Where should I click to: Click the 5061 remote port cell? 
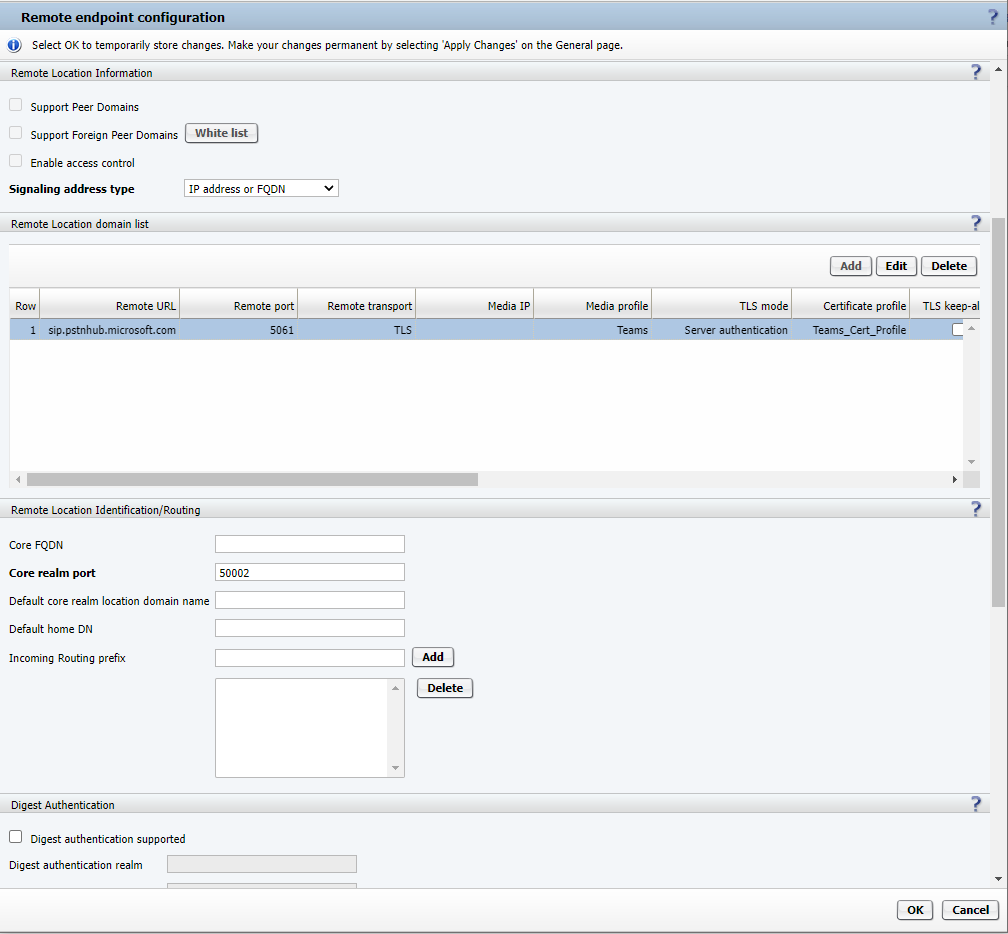point(239,330)
